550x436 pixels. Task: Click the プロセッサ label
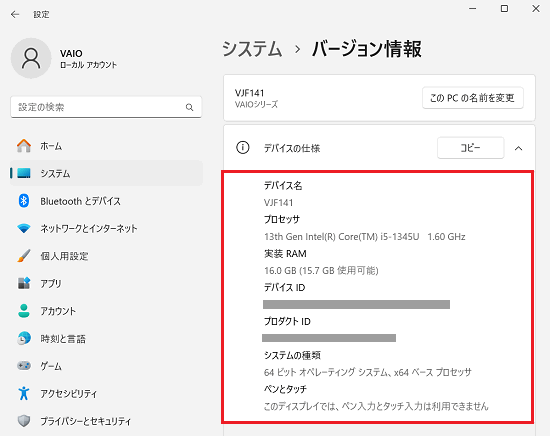click(x=282, y=220)
